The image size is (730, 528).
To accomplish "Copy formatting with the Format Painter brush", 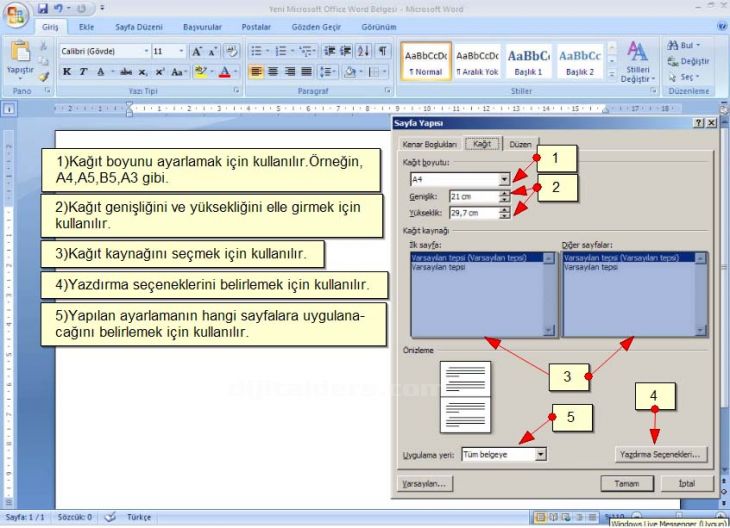I will pyautogui.click(x=43, y=76).
